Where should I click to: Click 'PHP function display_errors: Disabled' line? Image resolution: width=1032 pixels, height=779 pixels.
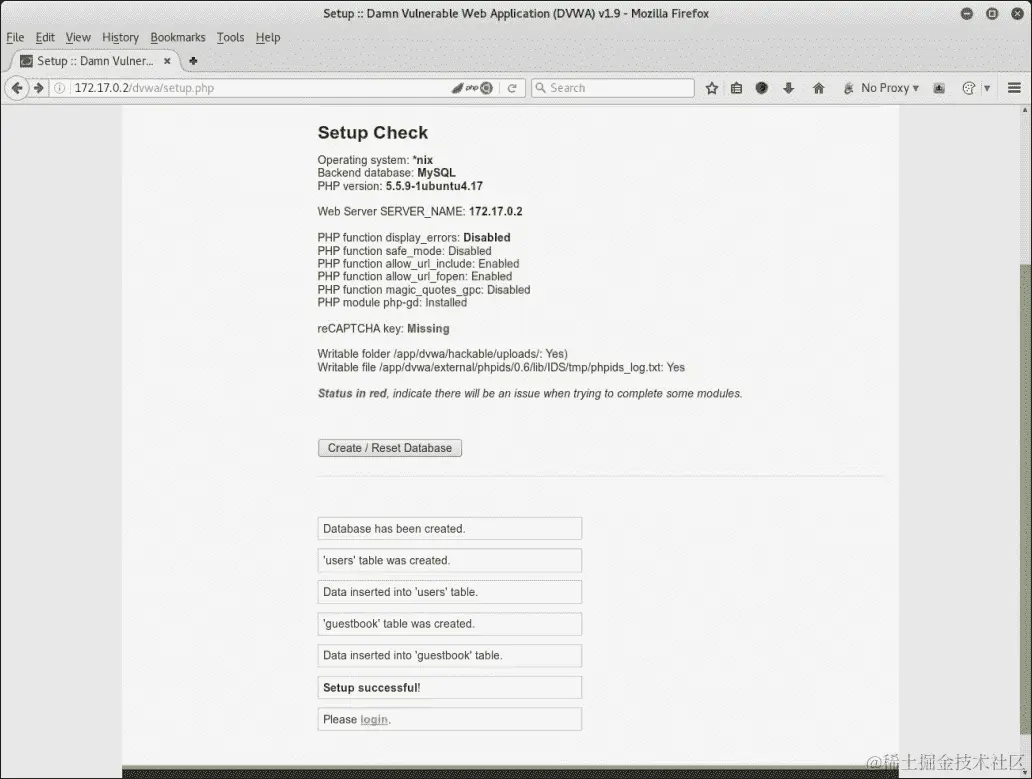pos(414,238)
